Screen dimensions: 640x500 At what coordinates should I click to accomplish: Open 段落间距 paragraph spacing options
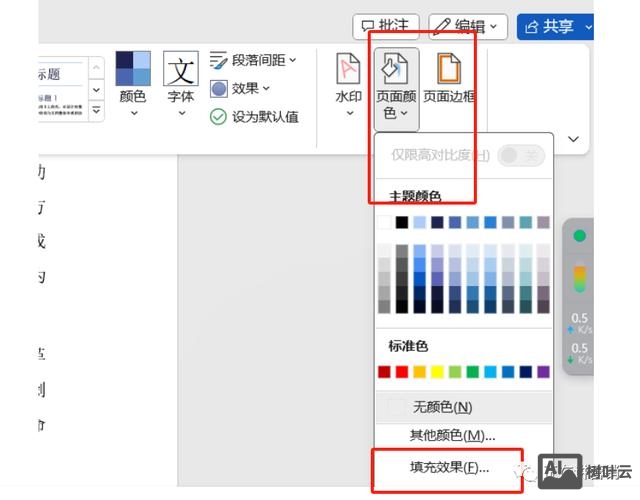coord(253,60)
